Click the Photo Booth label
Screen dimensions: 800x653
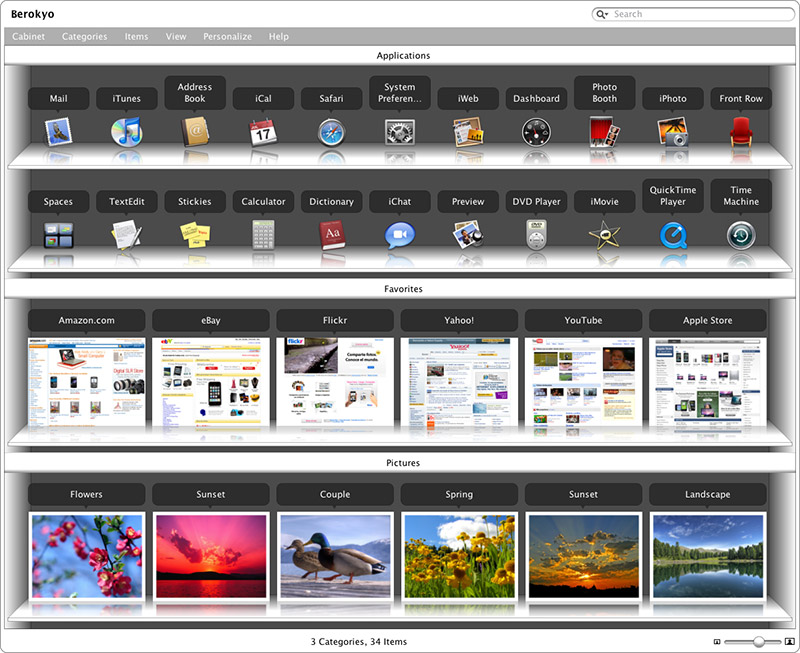[x=605, y=93]
